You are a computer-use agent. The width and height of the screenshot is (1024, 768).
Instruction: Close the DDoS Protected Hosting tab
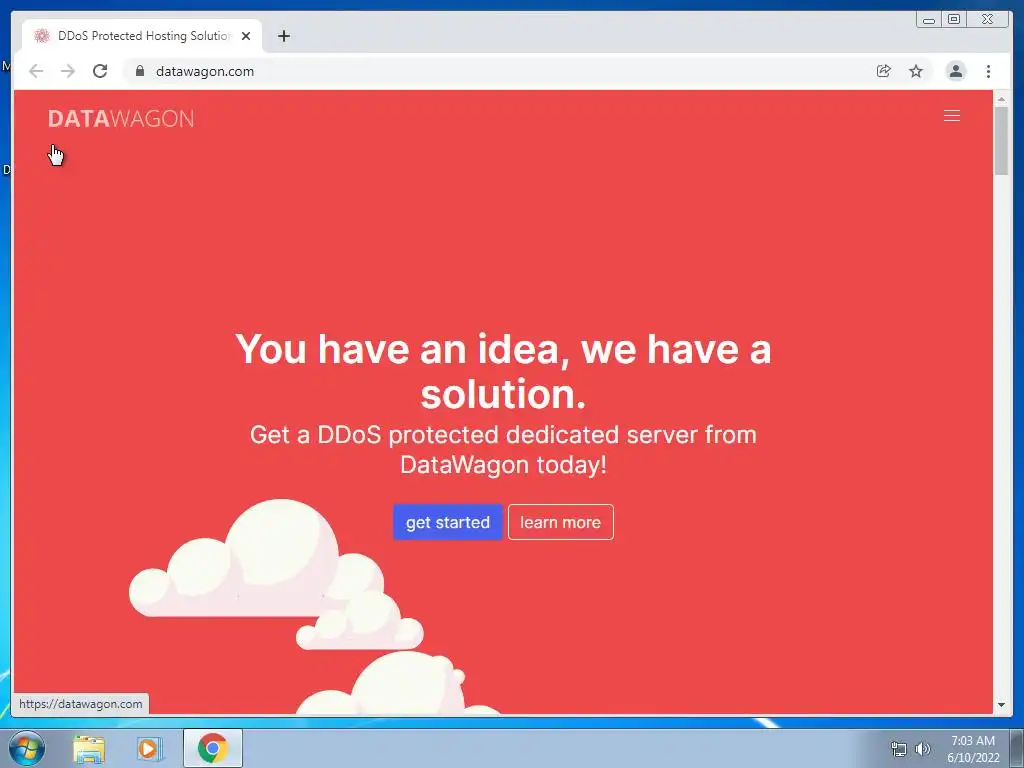pyautogui.click(x=246, y=36)
